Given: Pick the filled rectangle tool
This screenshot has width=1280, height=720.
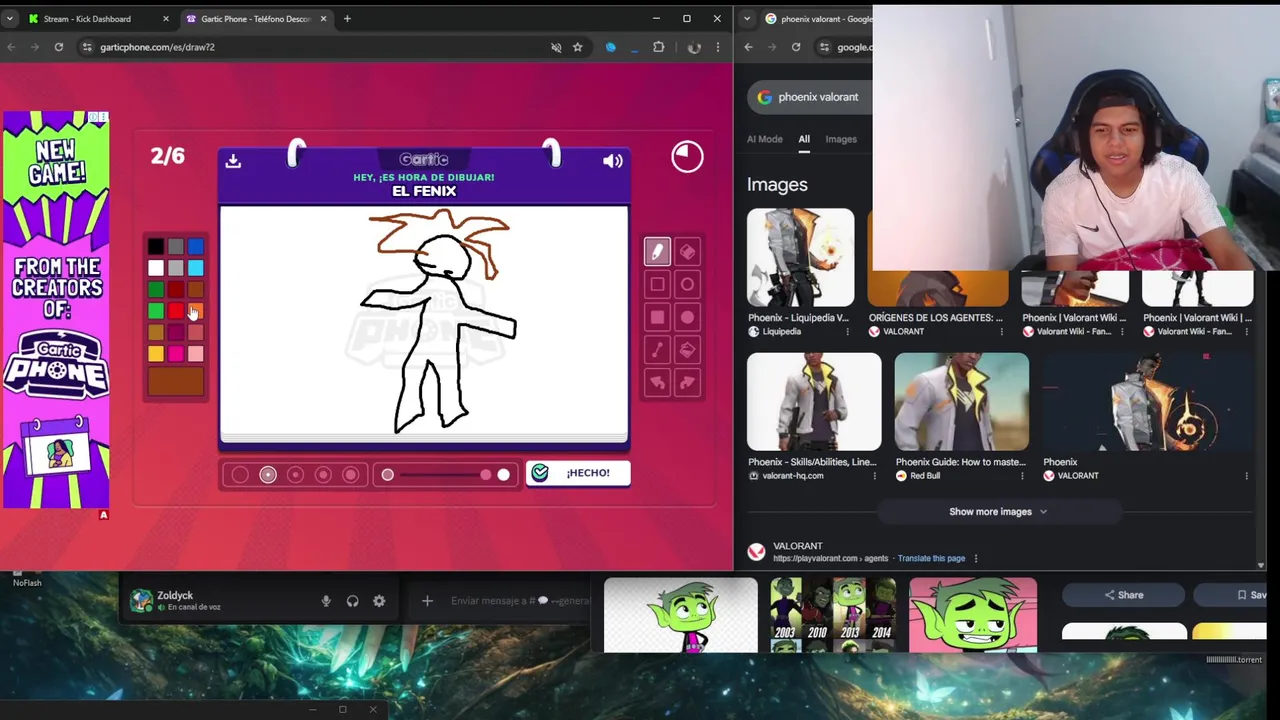Looking at the screenshot, I should click(657, 318).
